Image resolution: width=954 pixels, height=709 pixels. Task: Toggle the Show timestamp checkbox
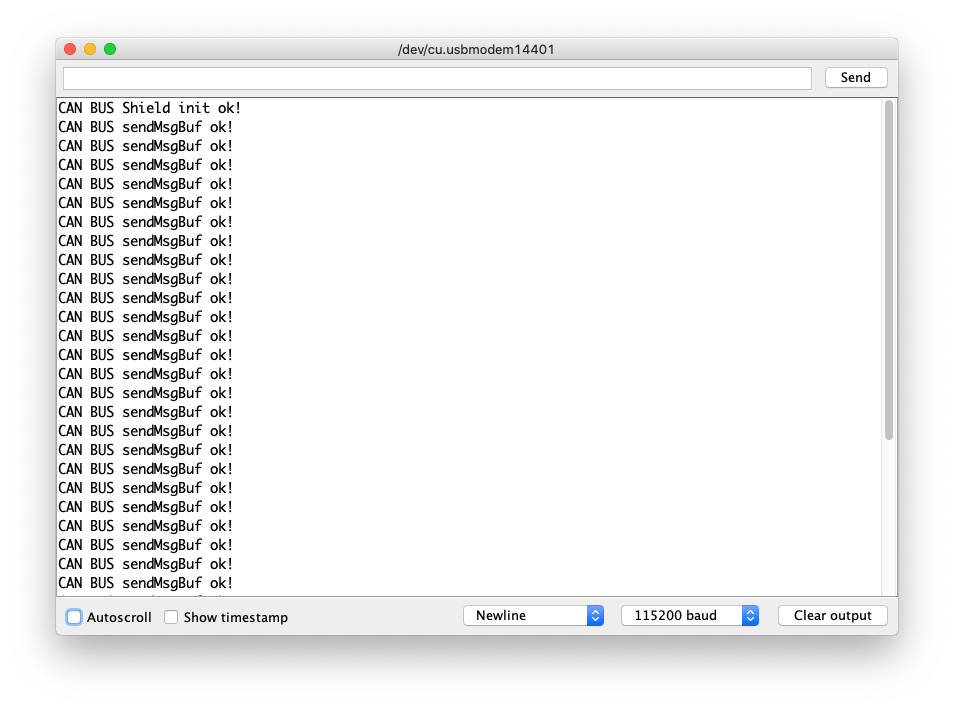pyautogui.click(x=171, y=617)
